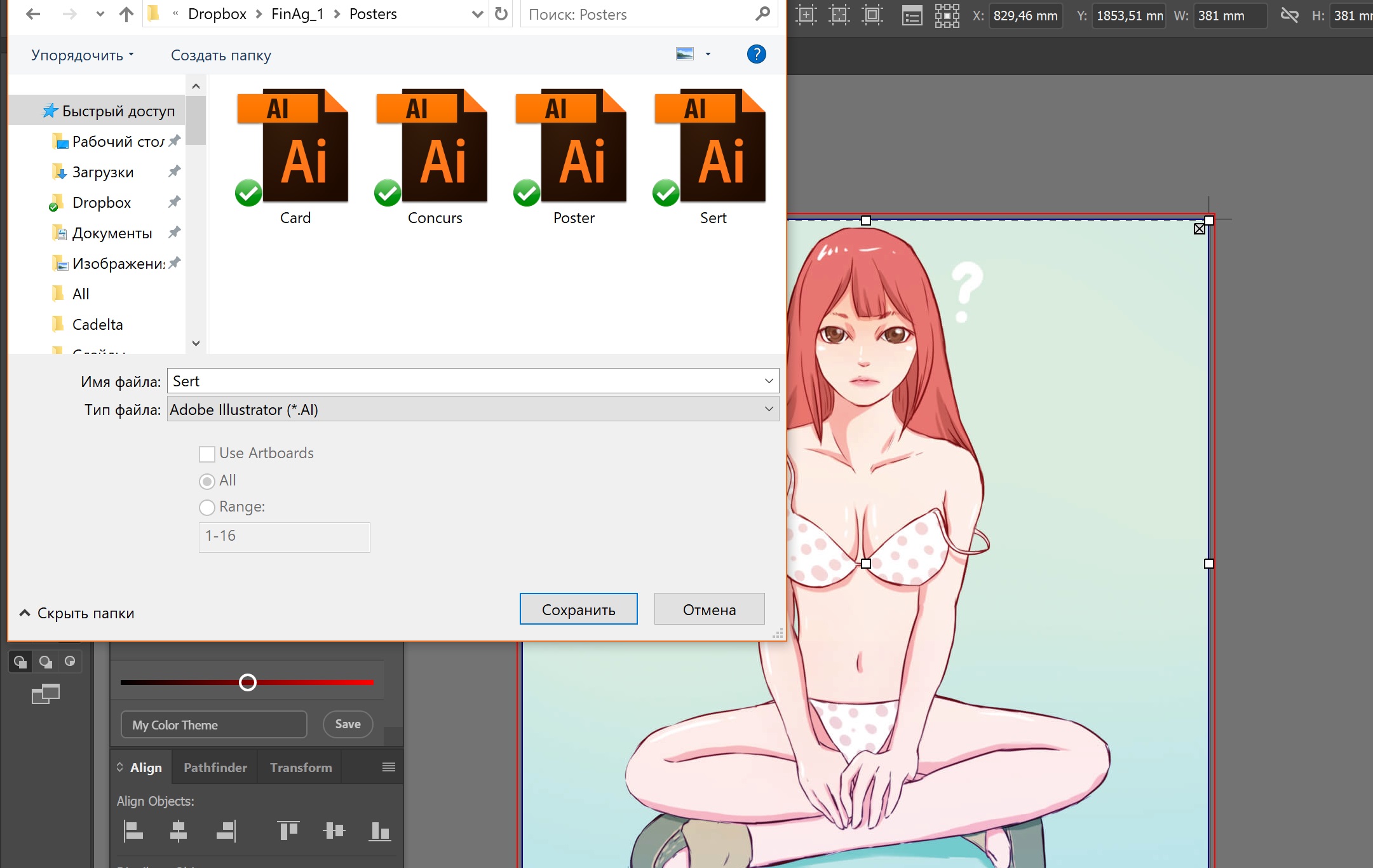Click Horizontal Align Left icon
The height and width of the screenshot is (868, 1373).
pyautogui.click(x=133, y=831)
